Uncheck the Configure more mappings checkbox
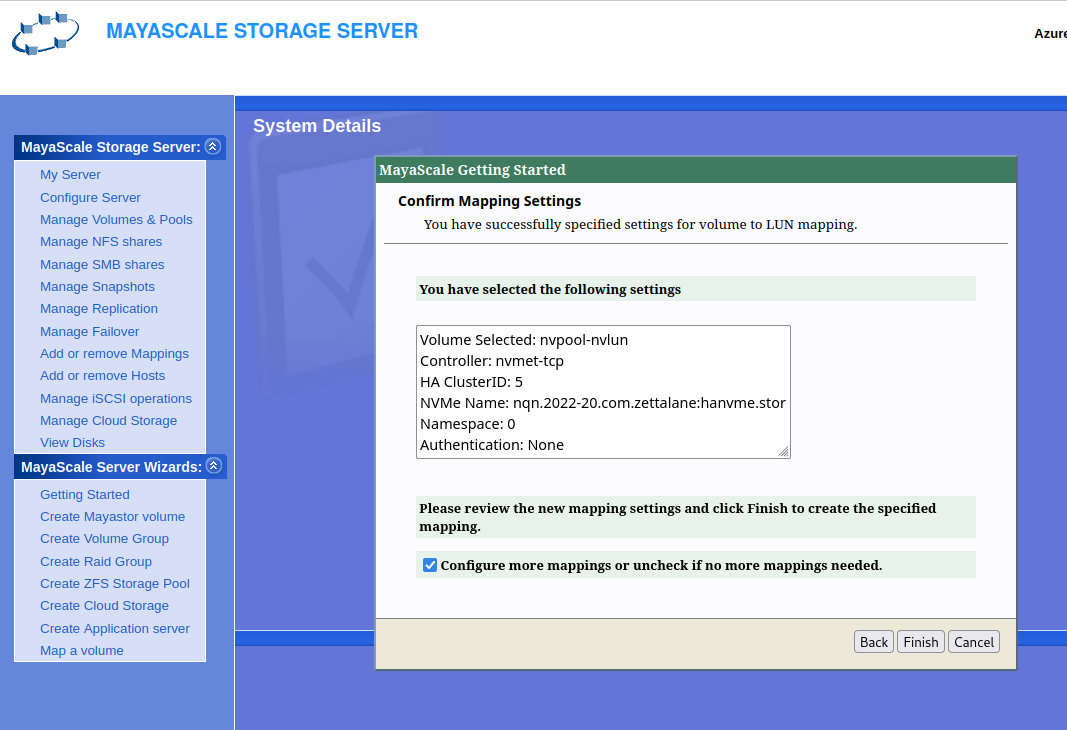This screenshot has width=1067, height=730. coord(430,565)
